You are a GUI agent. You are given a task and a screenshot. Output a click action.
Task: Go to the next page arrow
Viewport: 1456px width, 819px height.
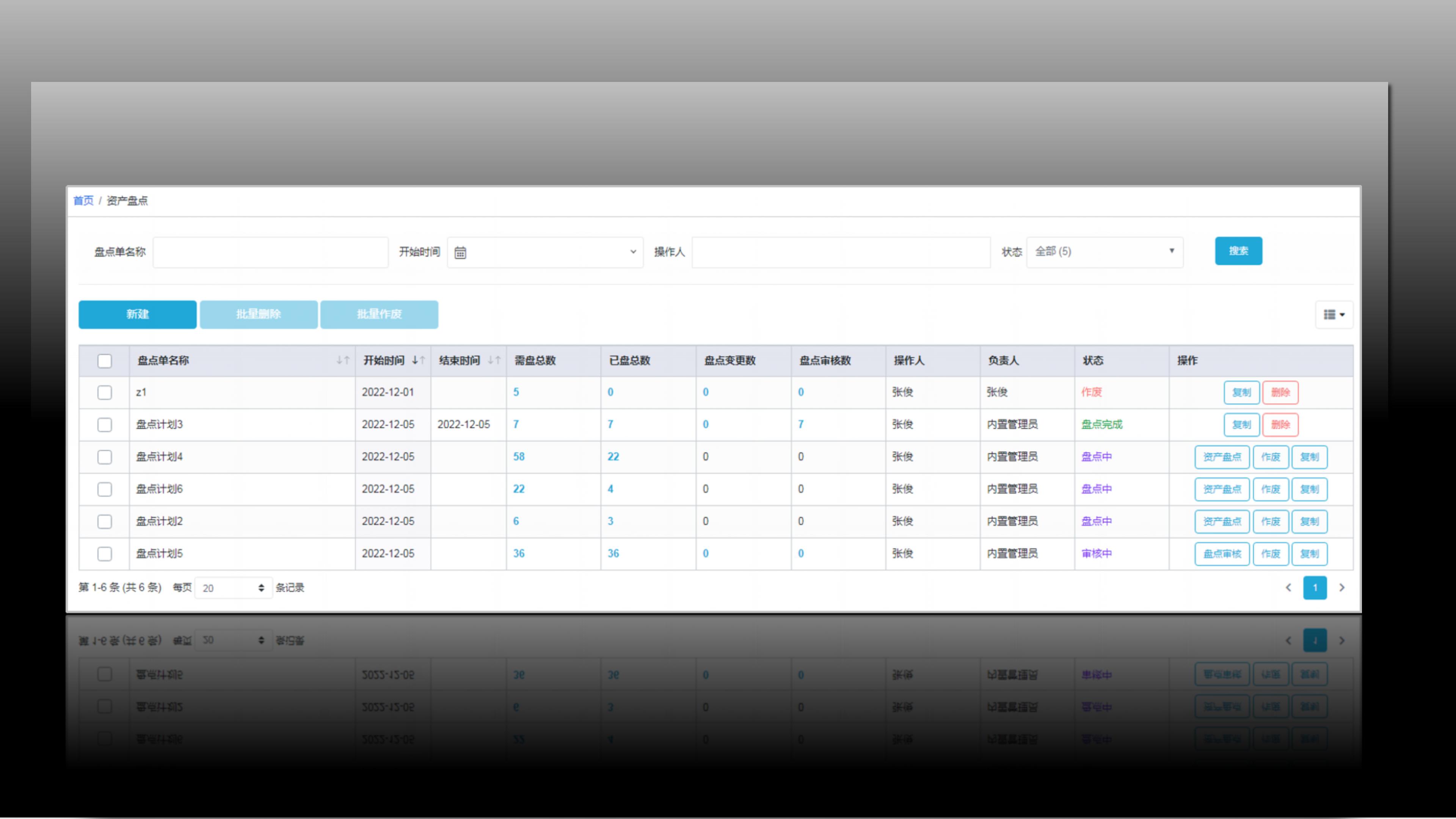coord(1342,588)
